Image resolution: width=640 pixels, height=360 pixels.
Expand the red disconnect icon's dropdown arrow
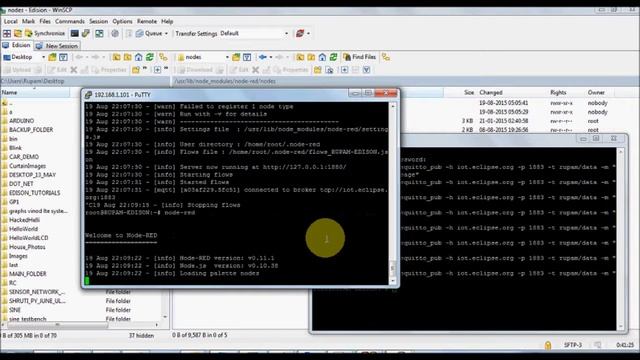coord(309,33)
